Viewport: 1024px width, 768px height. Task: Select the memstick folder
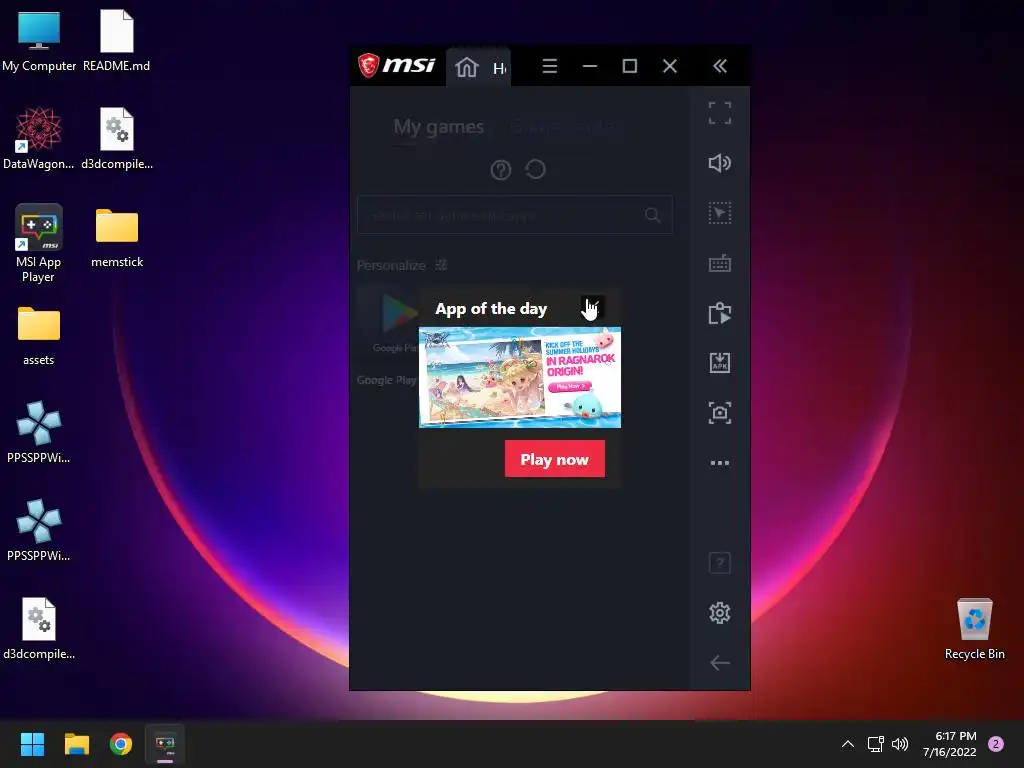point(117,238)
